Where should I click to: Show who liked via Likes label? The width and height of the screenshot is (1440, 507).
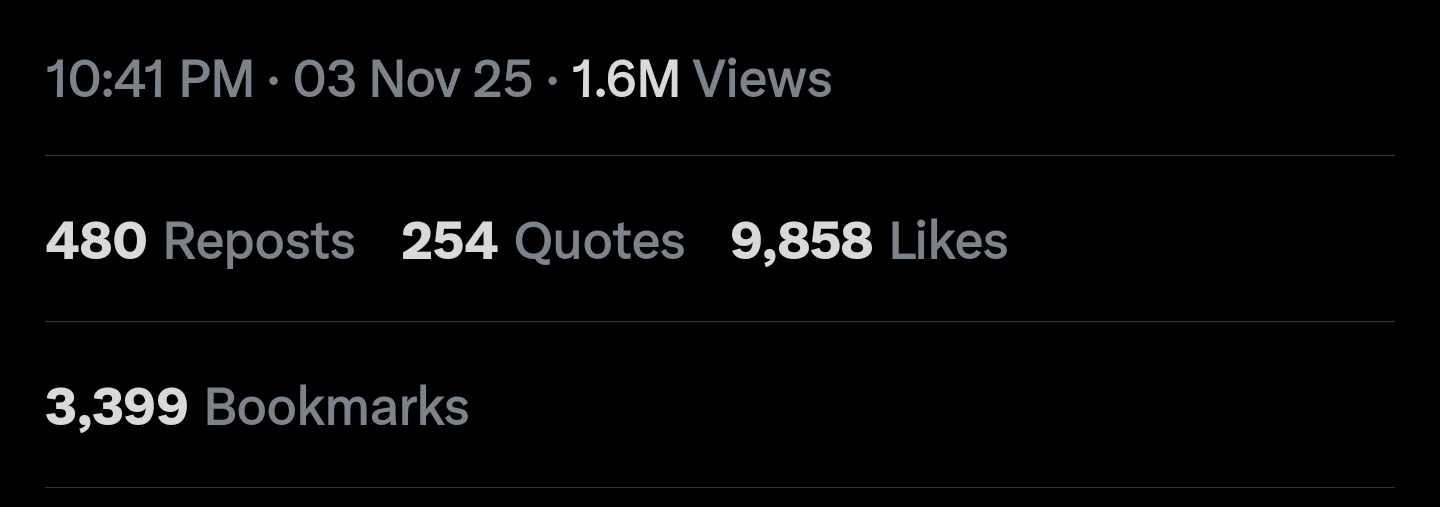[948, 242]
